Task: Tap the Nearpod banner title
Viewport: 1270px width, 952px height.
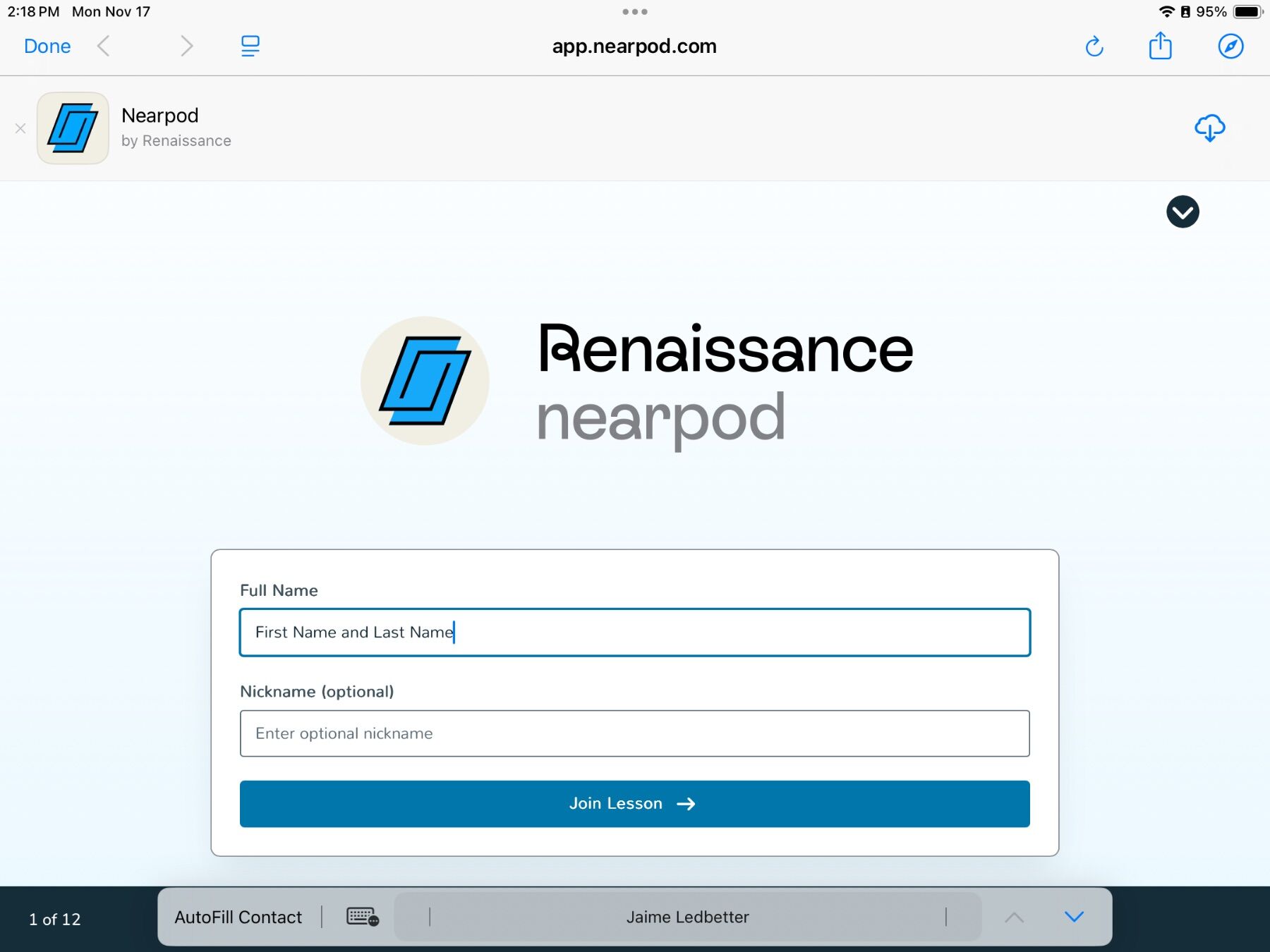Action: pos(160,116)
